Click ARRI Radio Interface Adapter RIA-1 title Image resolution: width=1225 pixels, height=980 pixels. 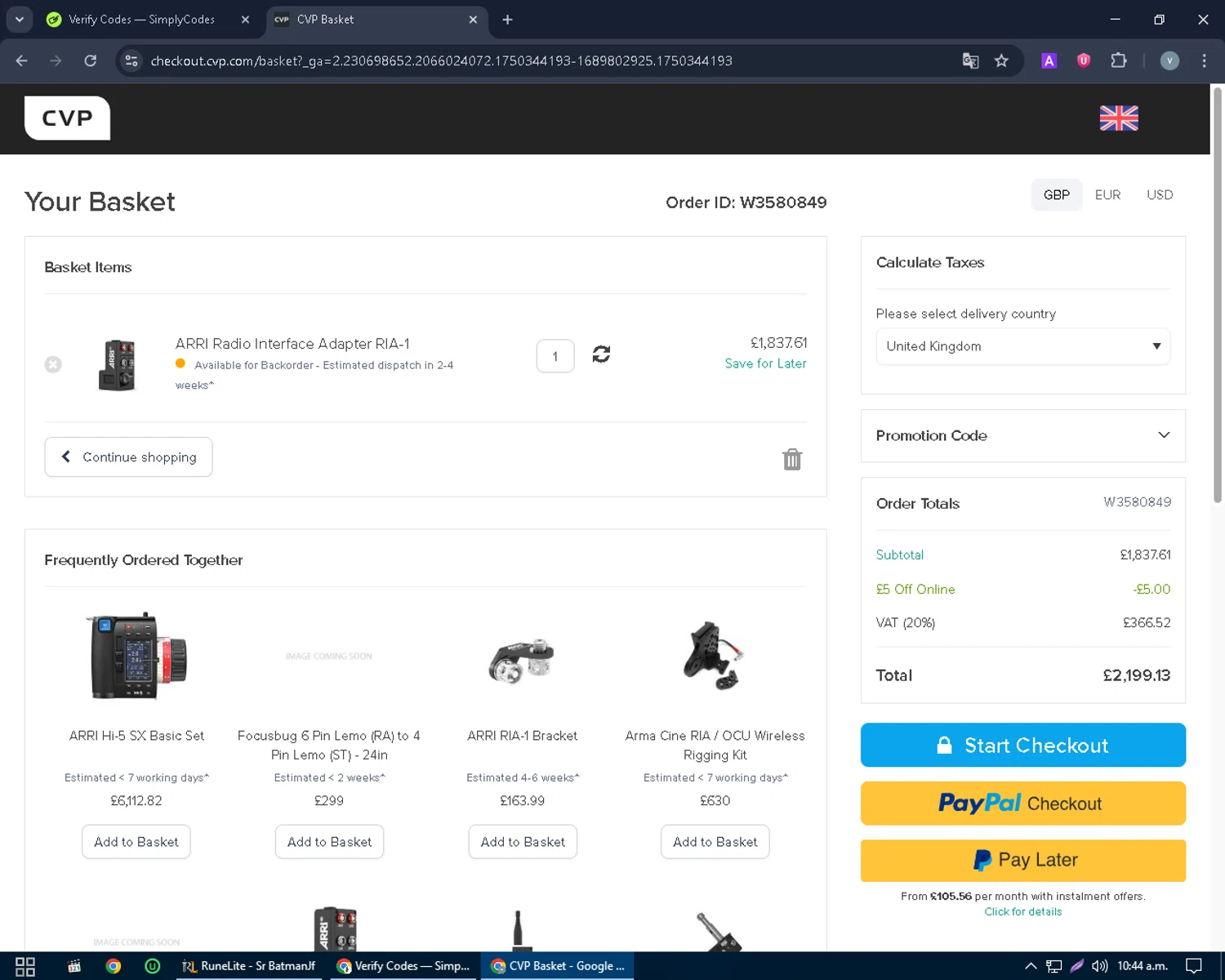(x=292, y=344)
